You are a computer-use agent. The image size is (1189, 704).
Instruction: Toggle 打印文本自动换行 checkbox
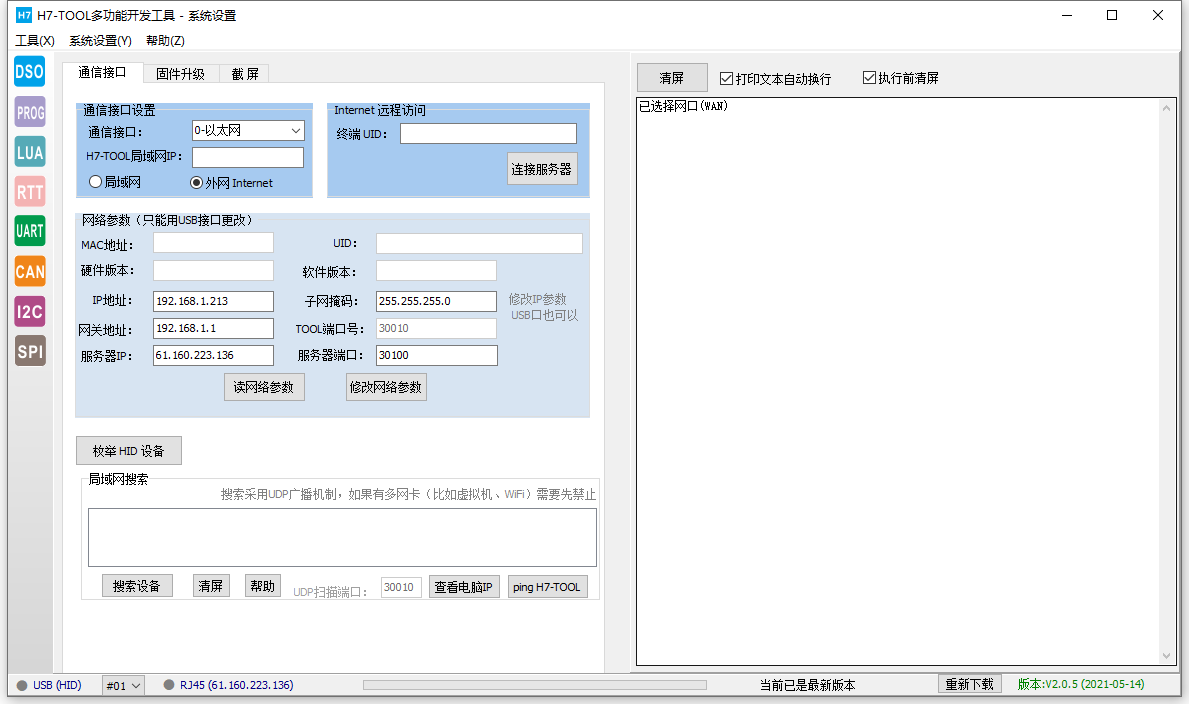pos(775,79)
